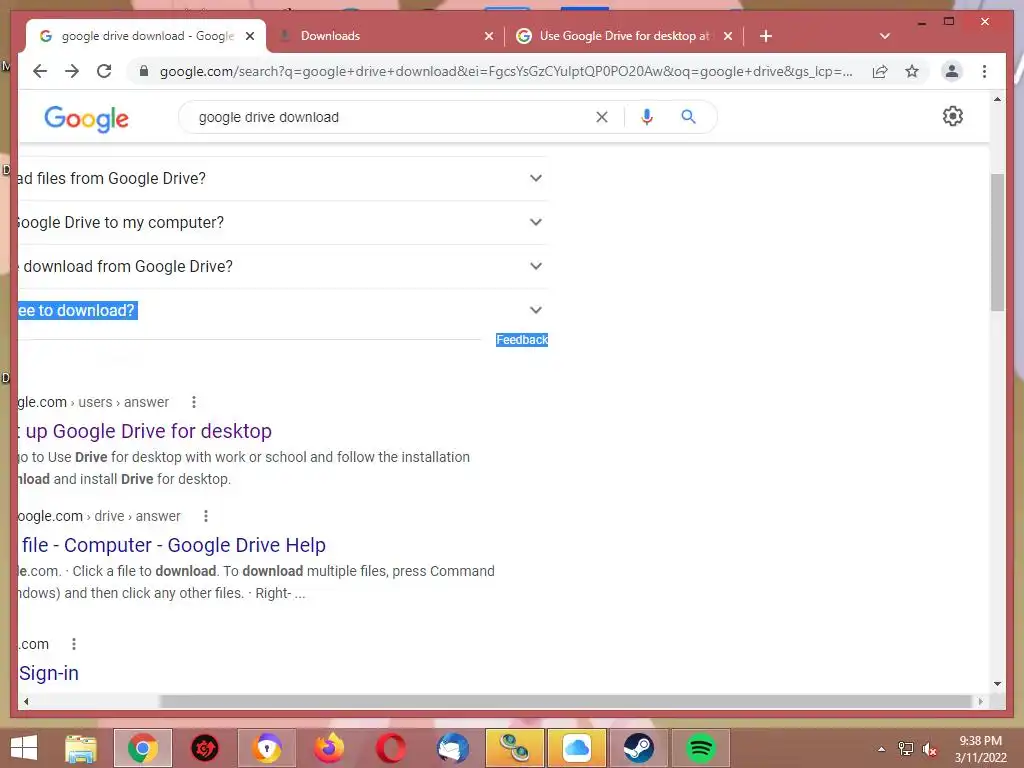1024x768 pixels.
Task: View site info via the padlock icon
Action: (x=144, y=71)
